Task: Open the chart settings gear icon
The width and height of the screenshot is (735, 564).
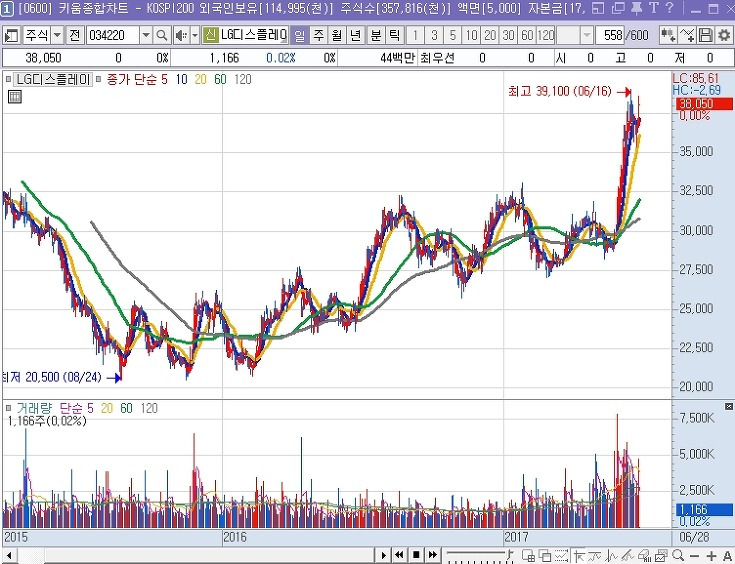Action: click(x=724, y=35)
